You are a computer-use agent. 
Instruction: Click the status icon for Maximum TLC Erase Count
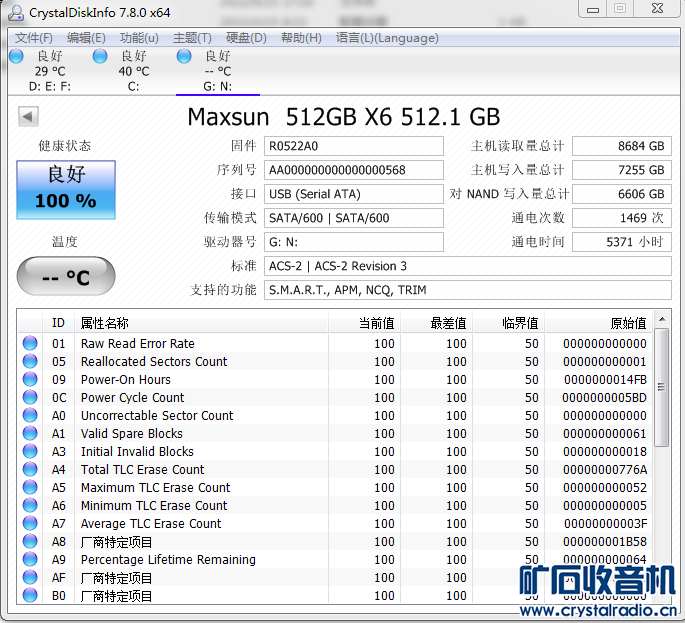pos(30,487)
